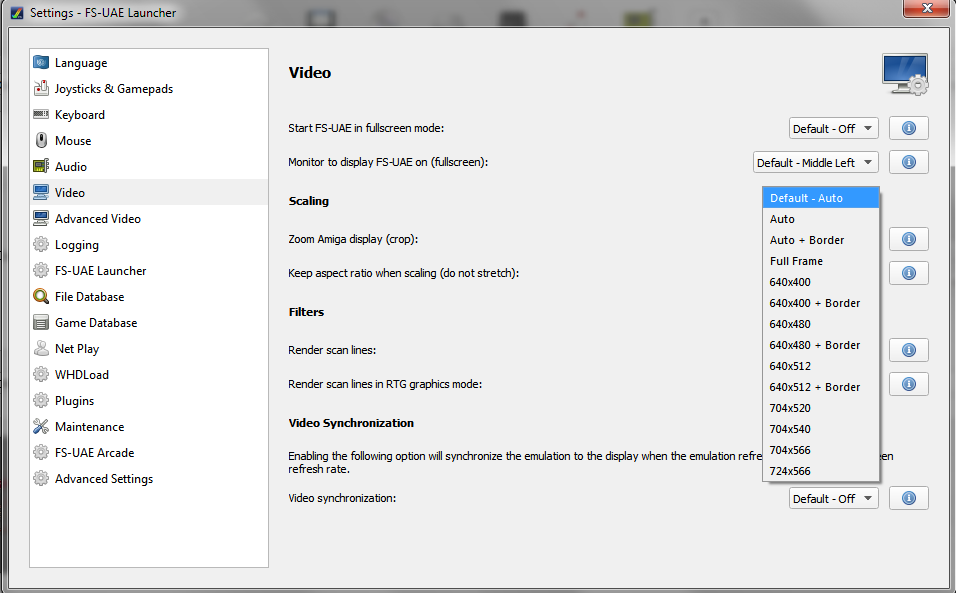Image resolution: width=956 pixels, height=593 pixels.
Task: Click the Net Play person icon
Action: coord(41,349)
